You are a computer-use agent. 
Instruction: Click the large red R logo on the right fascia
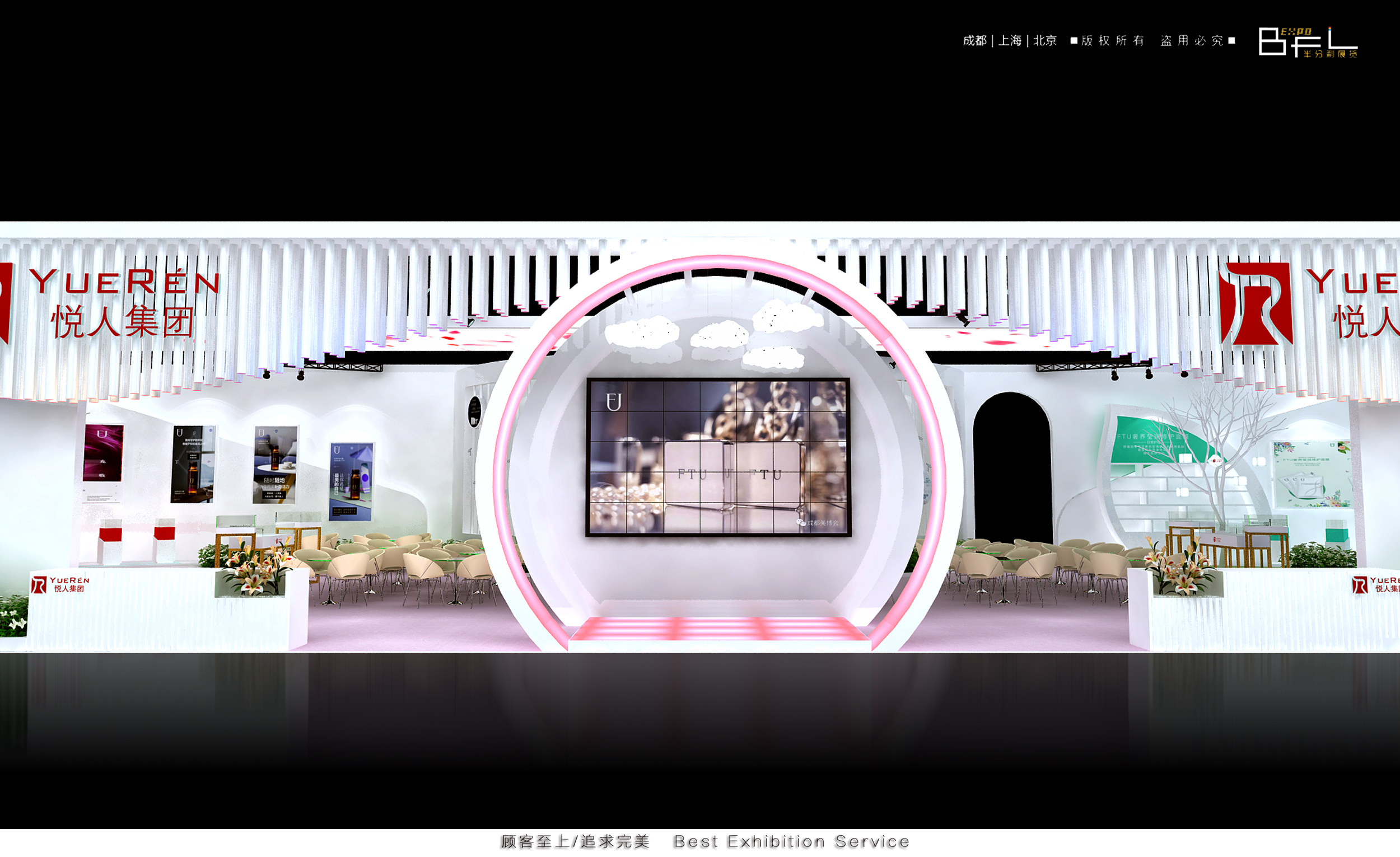1256,303
